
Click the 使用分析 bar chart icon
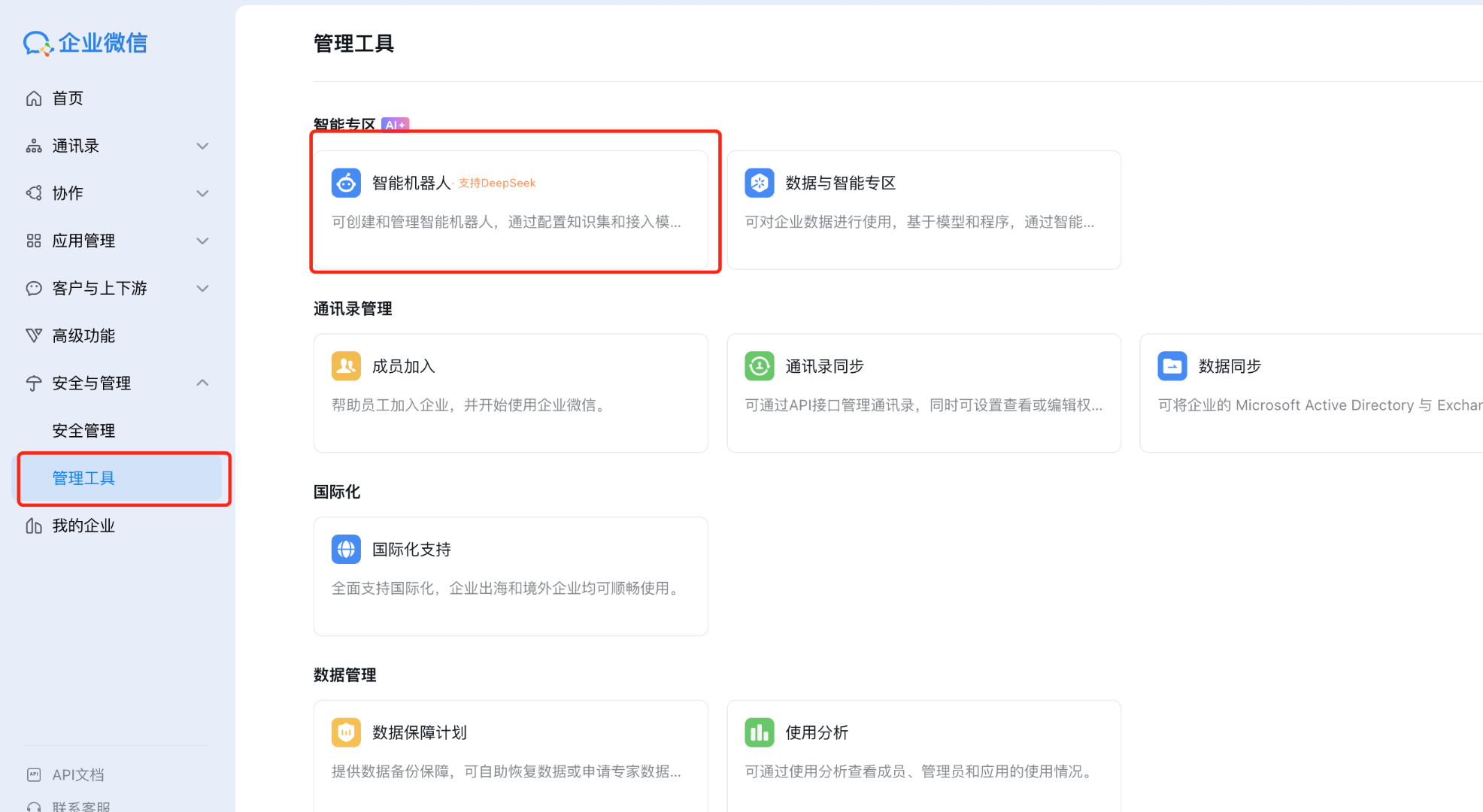(759, 732)
